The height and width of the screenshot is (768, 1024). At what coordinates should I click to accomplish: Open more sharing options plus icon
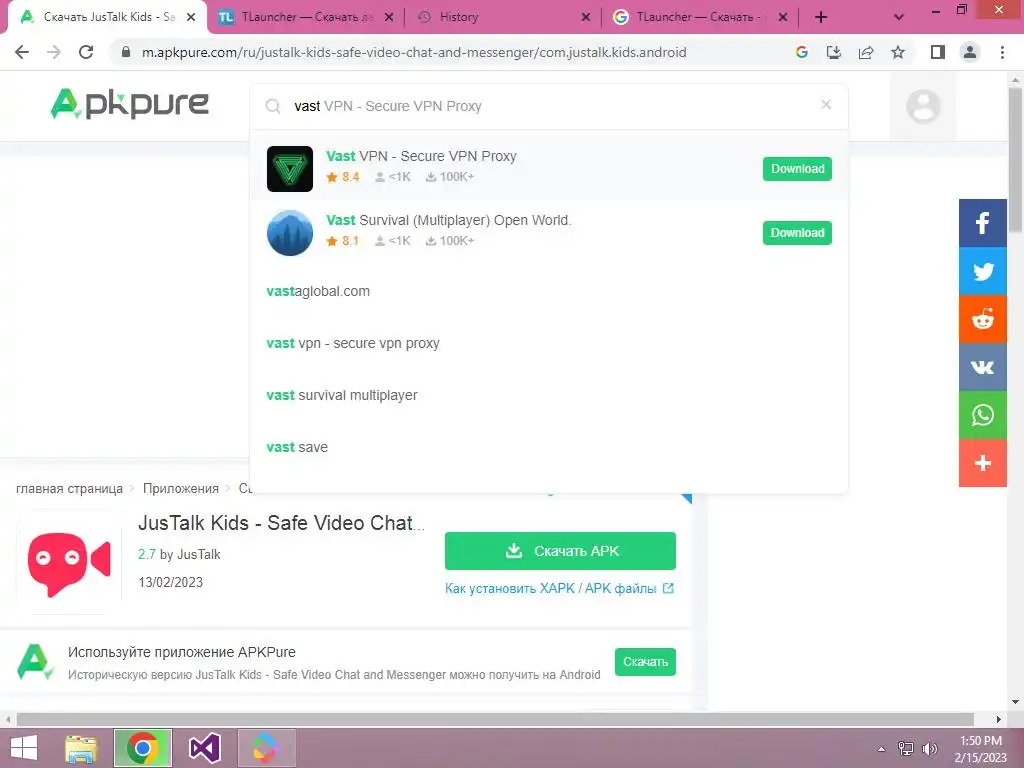point(982,463)
